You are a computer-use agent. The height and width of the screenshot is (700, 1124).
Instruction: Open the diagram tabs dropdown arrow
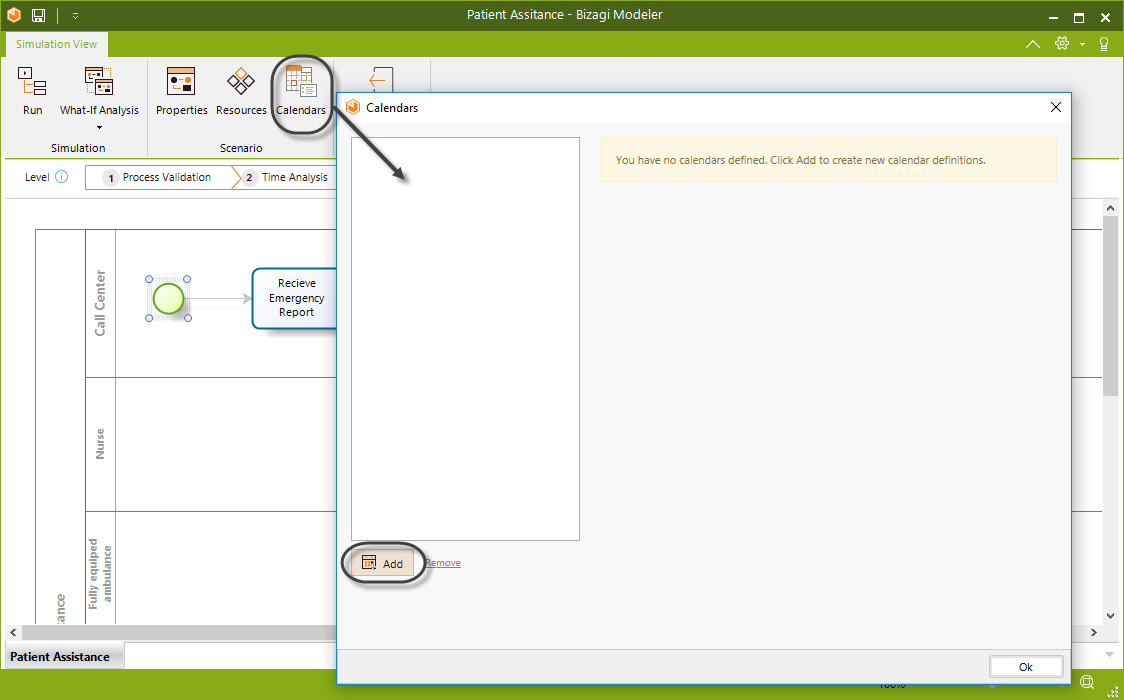[x=1110, y=656]
